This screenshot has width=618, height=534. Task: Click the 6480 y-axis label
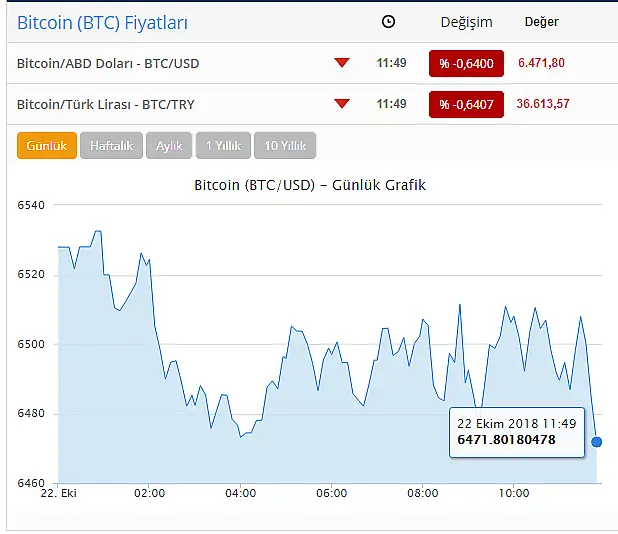(31, 413)
